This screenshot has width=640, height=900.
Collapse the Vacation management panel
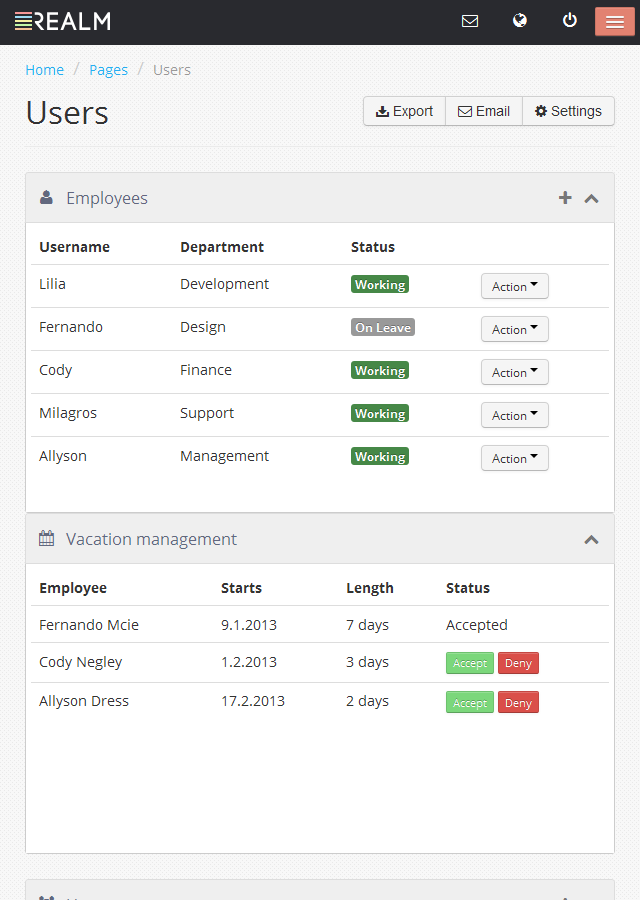point(591,540)
